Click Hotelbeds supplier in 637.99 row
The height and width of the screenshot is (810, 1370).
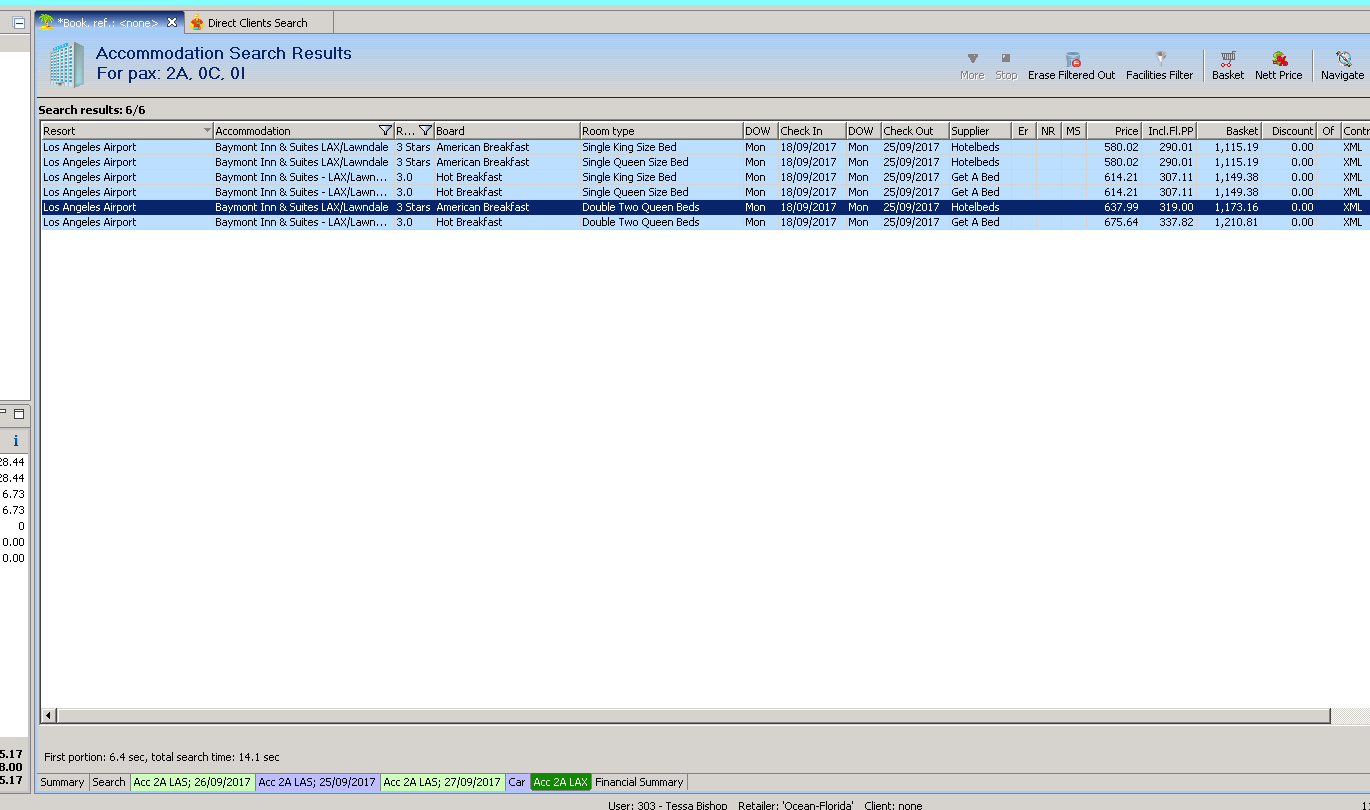(x=975, y=207)
